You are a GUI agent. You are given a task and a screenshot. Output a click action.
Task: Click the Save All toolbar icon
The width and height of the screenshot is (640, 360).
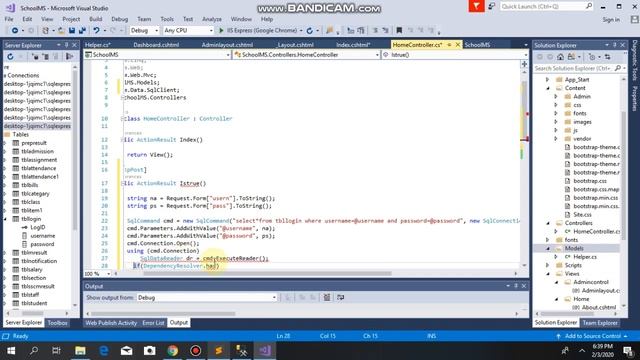click(x=82, y=31)
